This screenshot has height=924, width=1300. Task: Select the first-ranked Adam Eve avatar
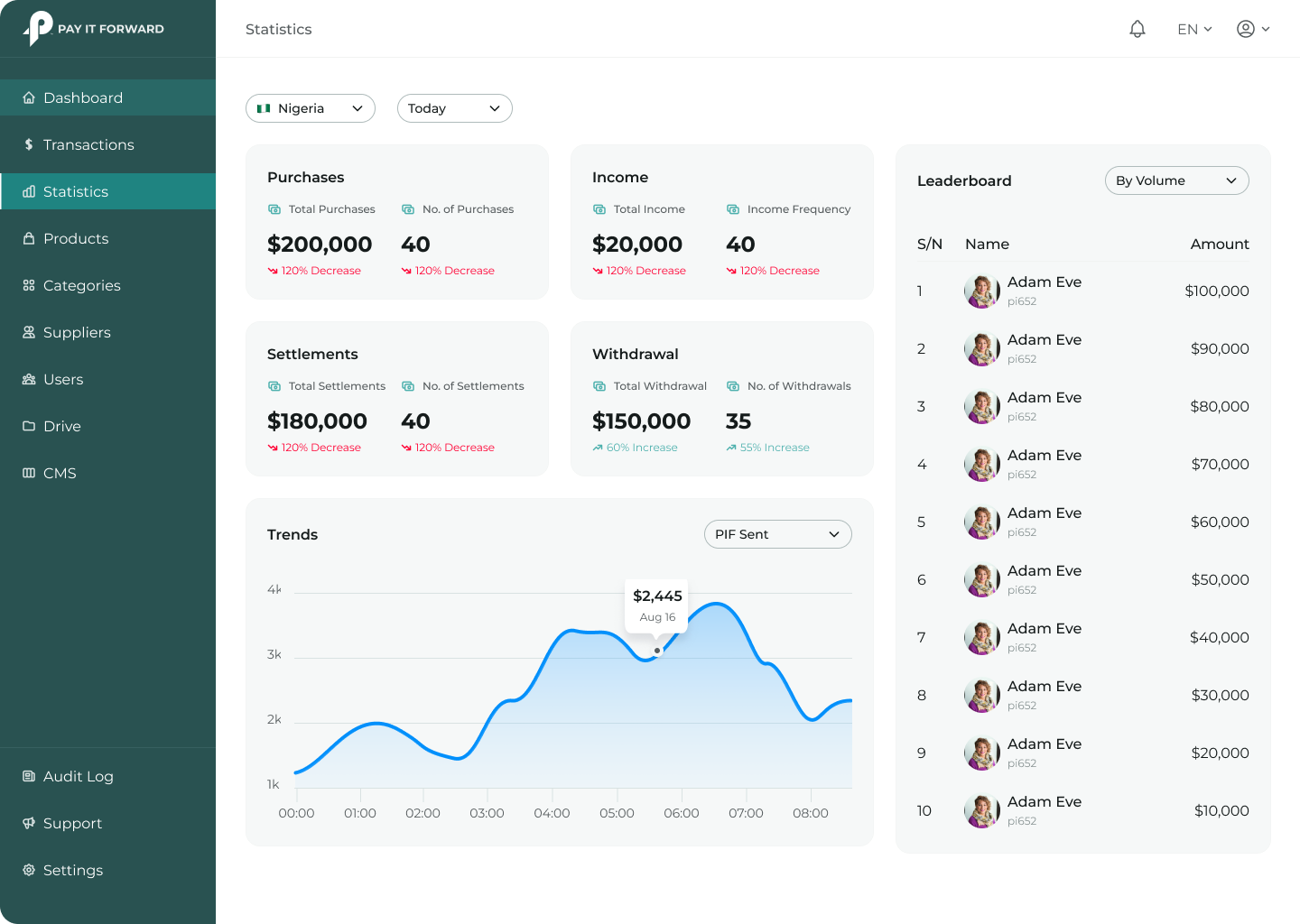click(981, 291)
